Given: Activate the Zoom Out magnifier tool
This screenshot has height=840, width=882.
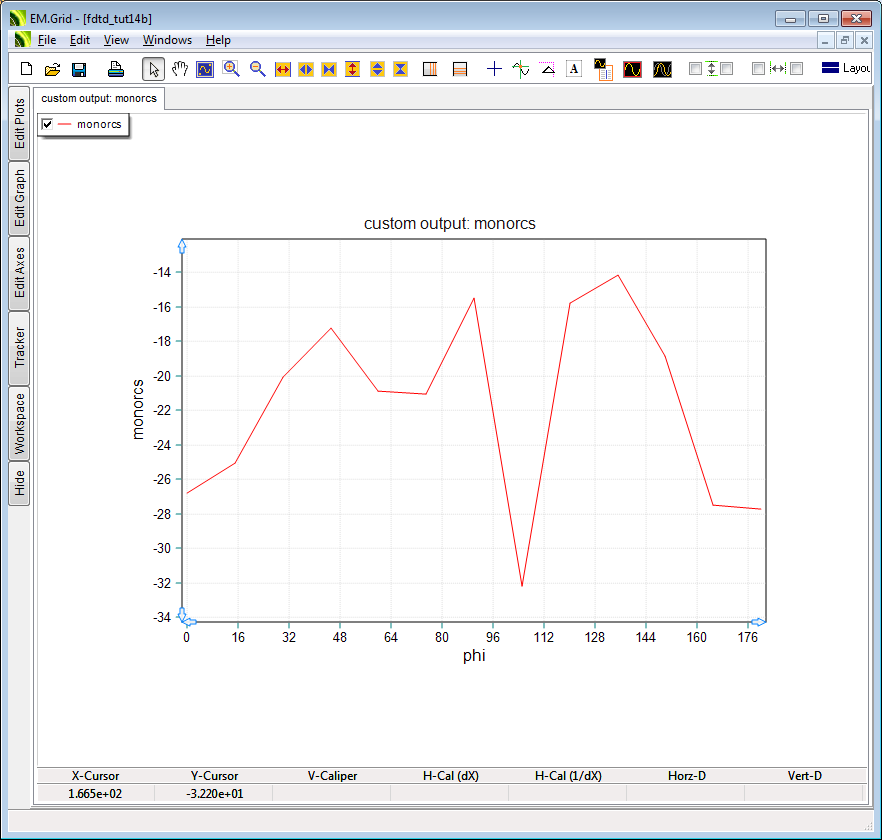Looking at the screenshot, I should coord(257,69).
